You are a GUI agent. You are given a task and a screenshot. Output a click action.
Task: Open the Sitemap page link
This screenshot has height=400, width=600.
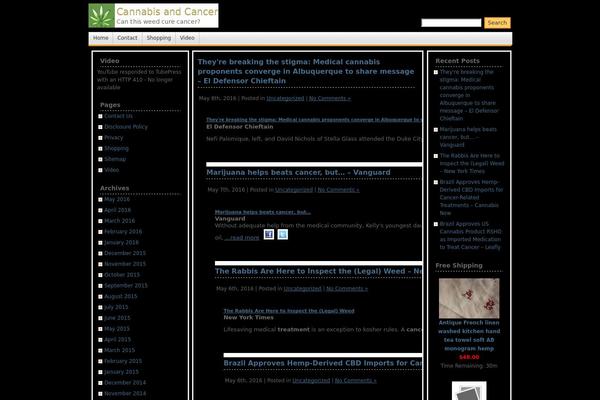click(x=115, y=159)
